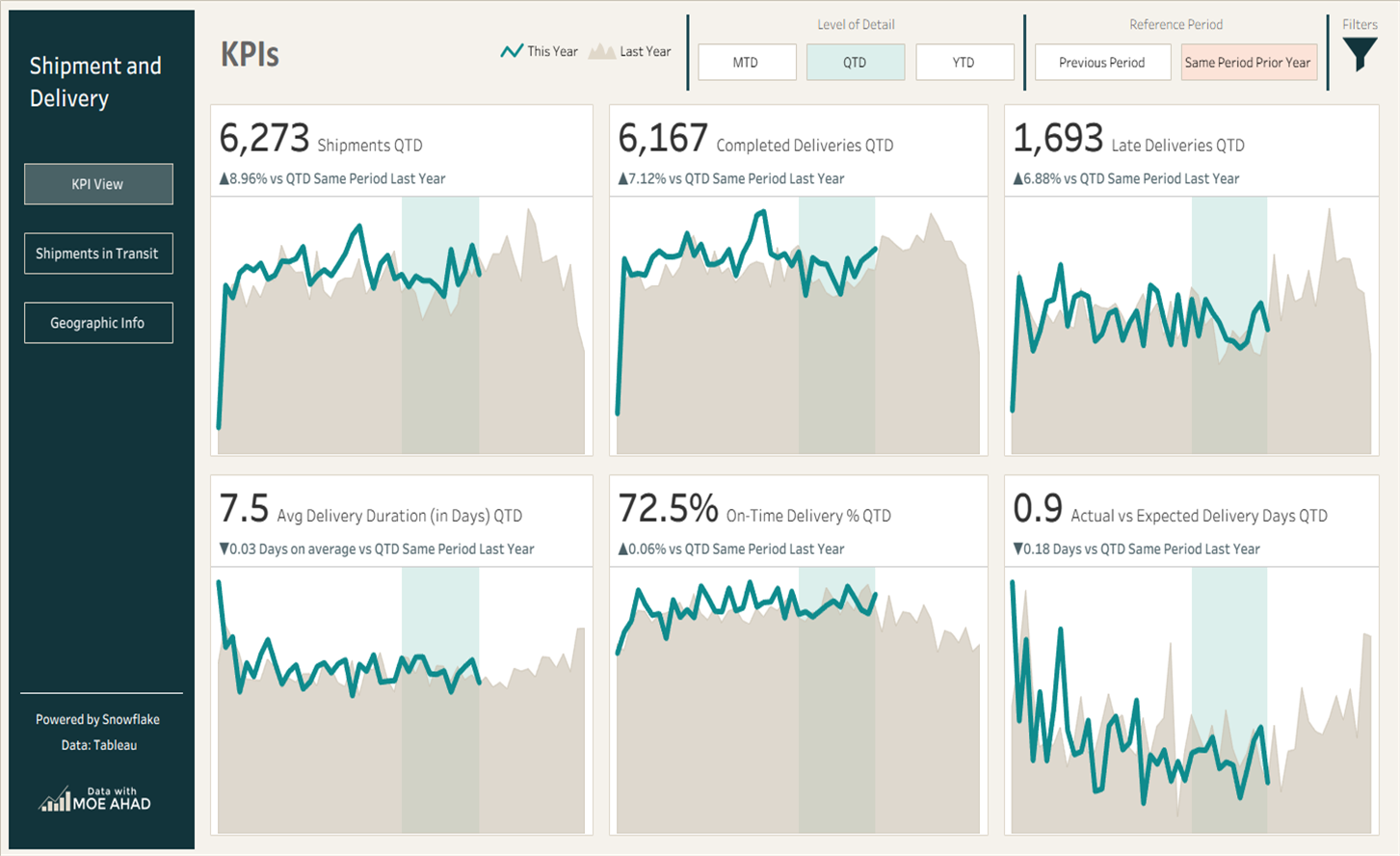Click the Reference Period label
This screenshot has width=1400, height=856.
pyautogui.click(x=1175, y=24)
